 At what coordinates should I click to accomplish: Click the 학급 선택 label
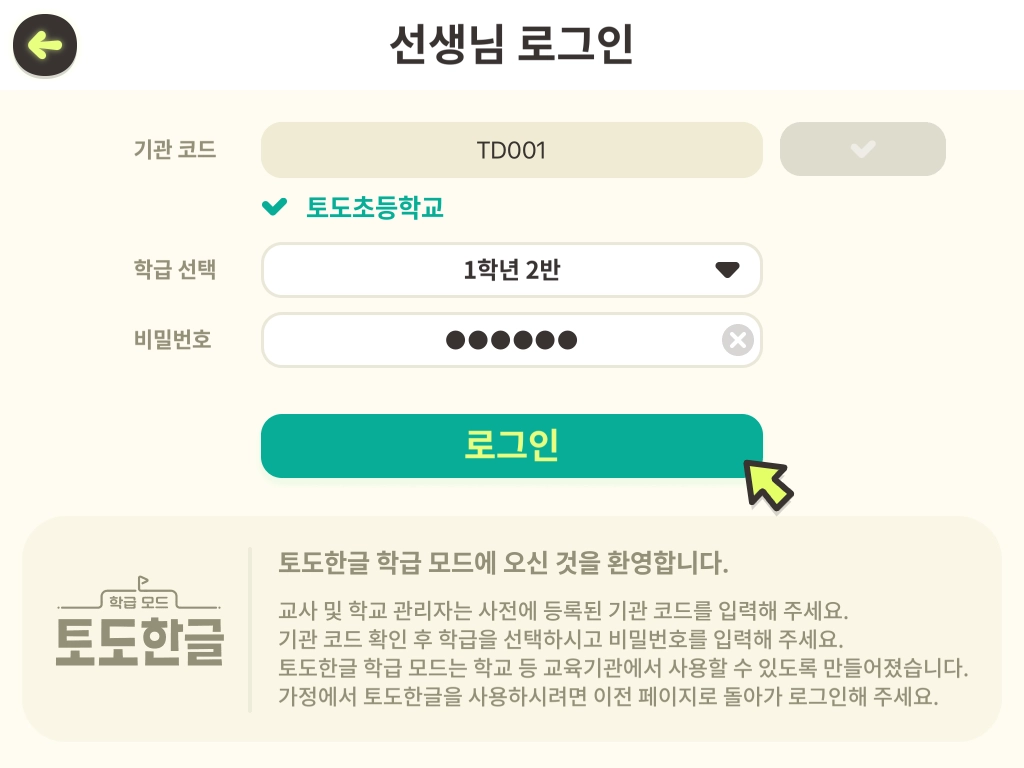[174, 269]
